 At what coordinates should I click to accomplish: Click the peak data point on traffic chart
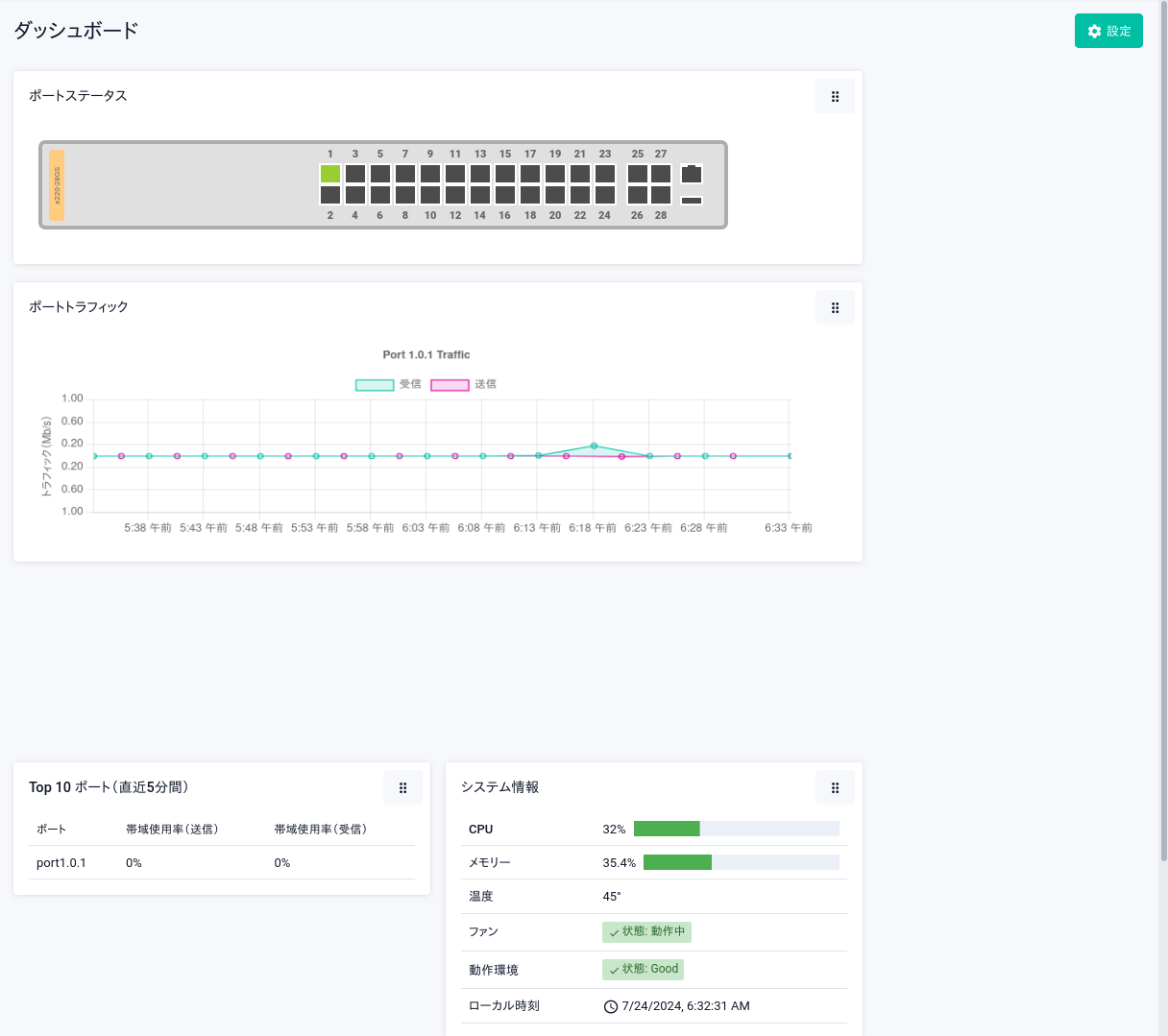(594, 446)
